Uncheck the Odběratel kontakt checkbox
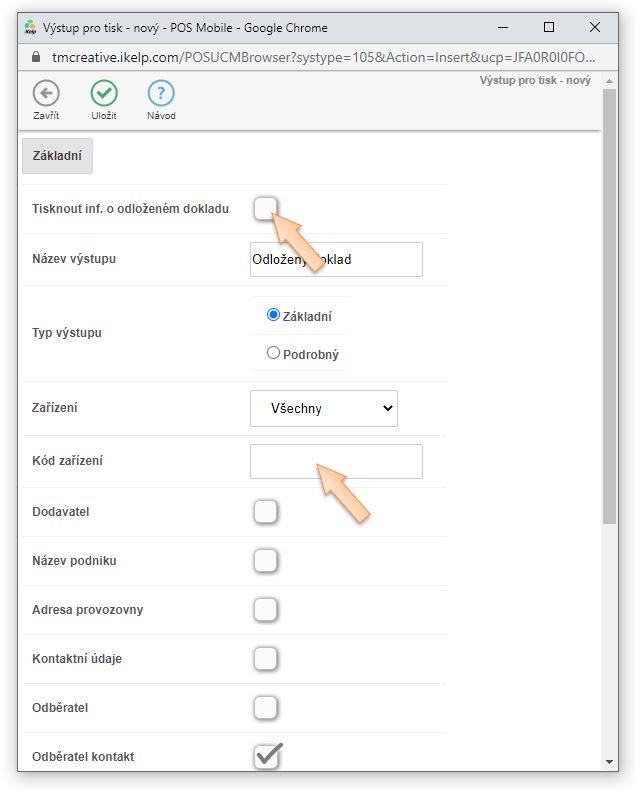 click(x=266, y=757)
